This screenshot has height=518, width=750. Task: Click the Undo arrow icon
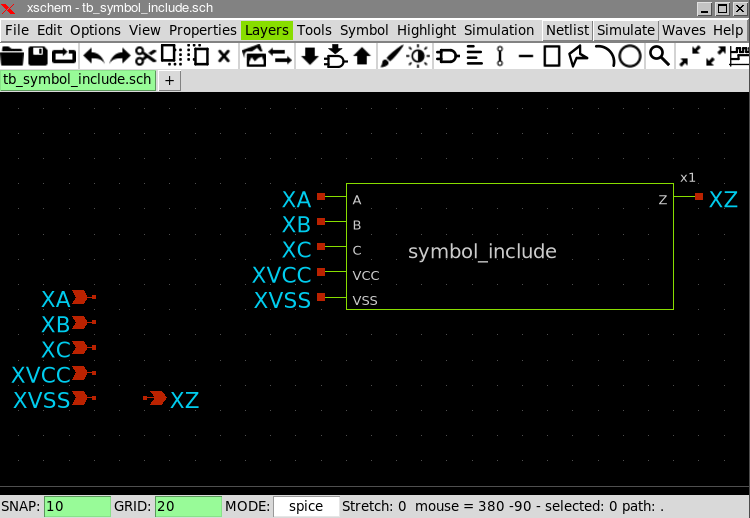[x=93, y=56]
